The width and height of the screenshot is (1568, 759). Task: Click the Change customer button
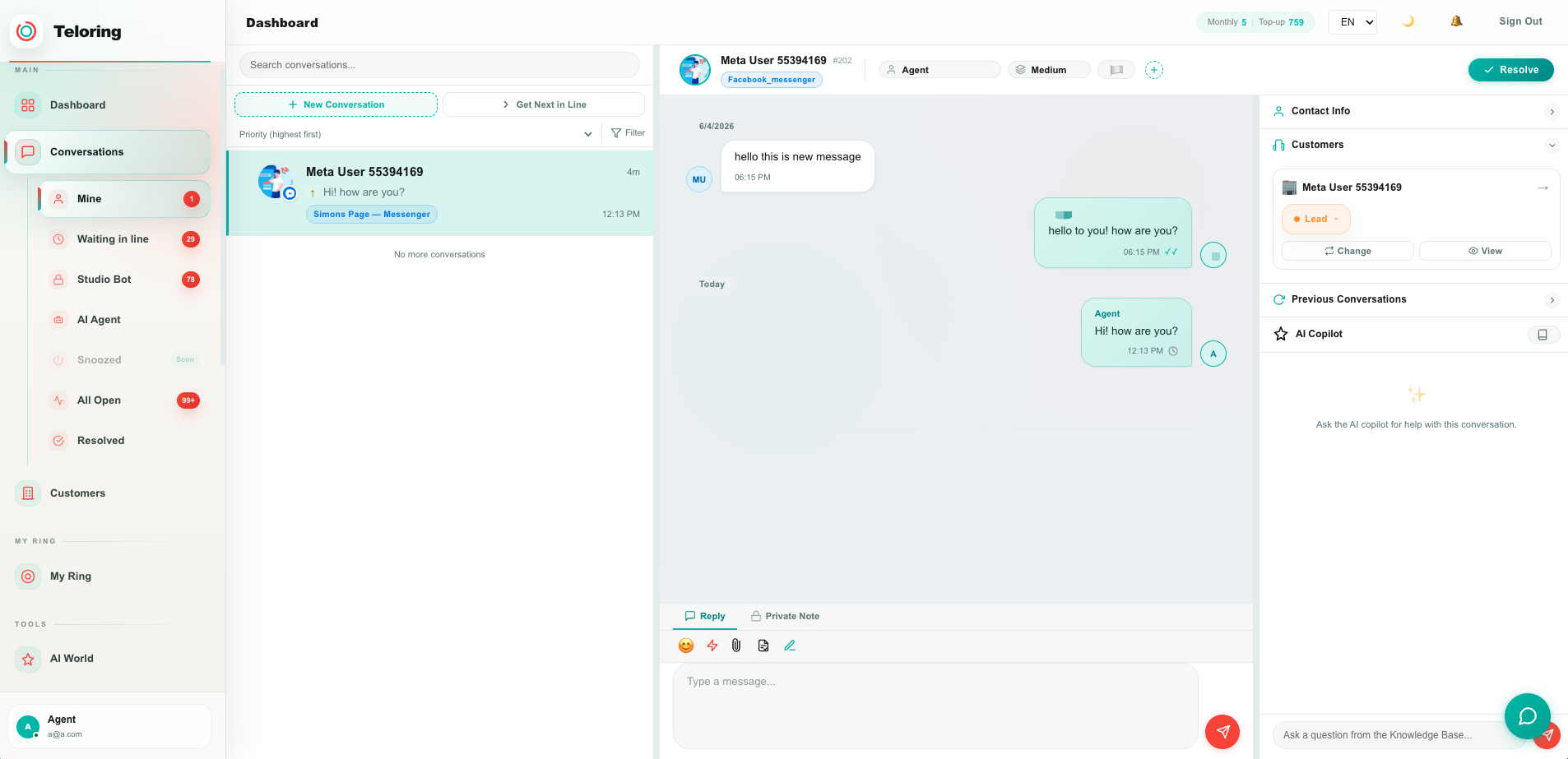click(x=1348, y=251)
